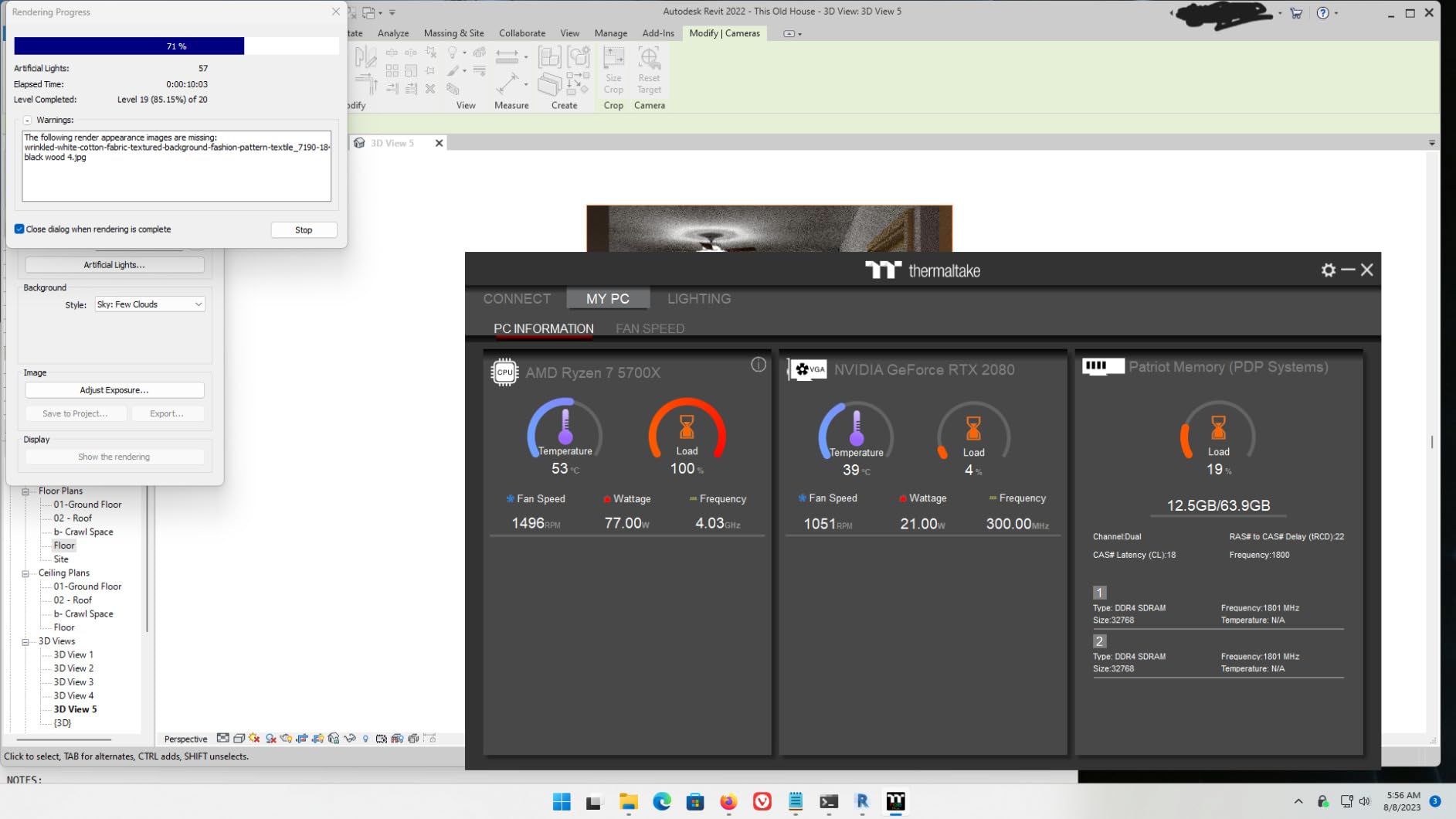Open Revit Help question mark icon

point(1323,13)
